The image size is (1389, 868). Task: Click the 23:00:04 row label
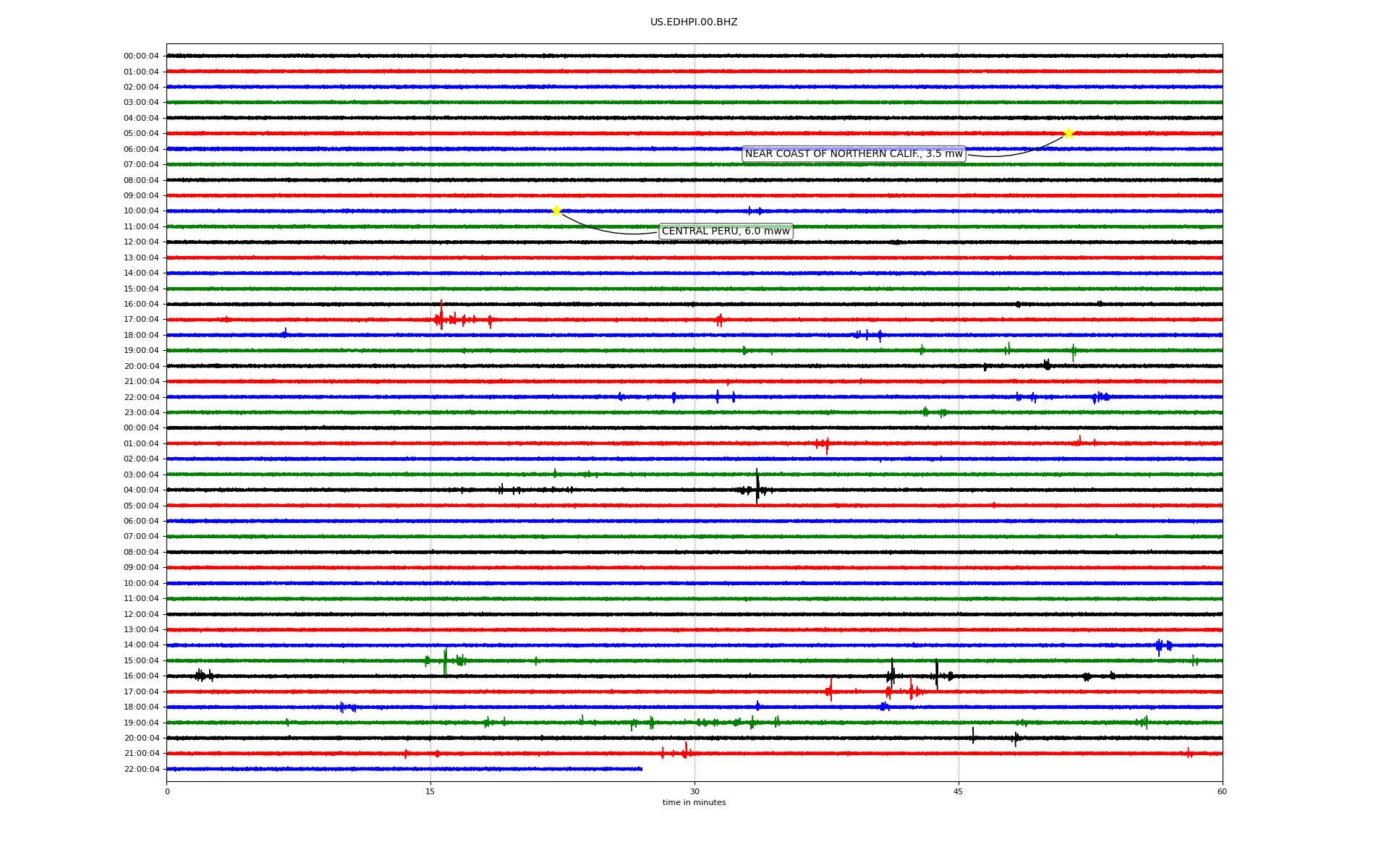(x=141, y=413)
